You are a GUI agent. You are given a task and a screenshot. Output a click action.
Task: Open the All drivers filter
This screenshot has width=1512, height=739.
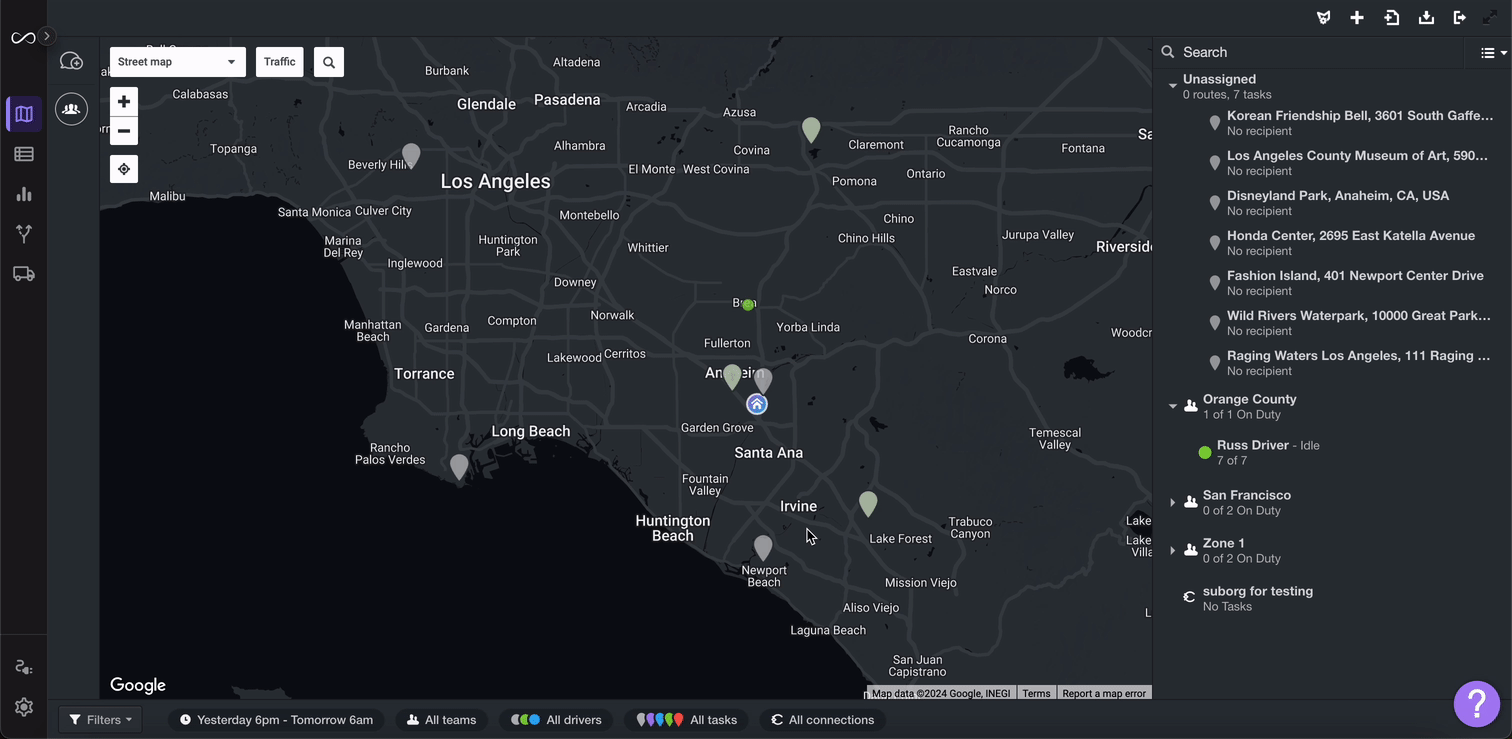pos(556,719)
